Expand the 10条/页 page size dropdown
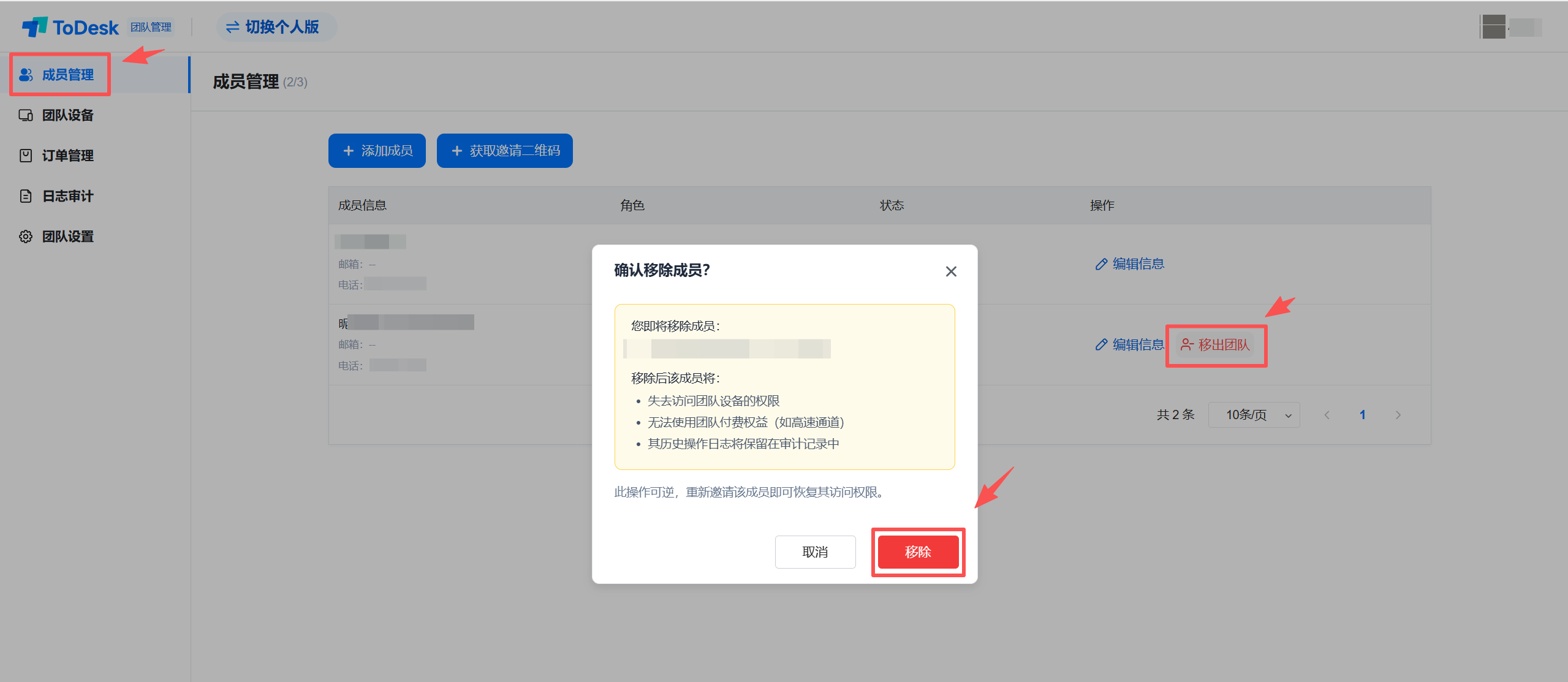 tap(1253, 415)
